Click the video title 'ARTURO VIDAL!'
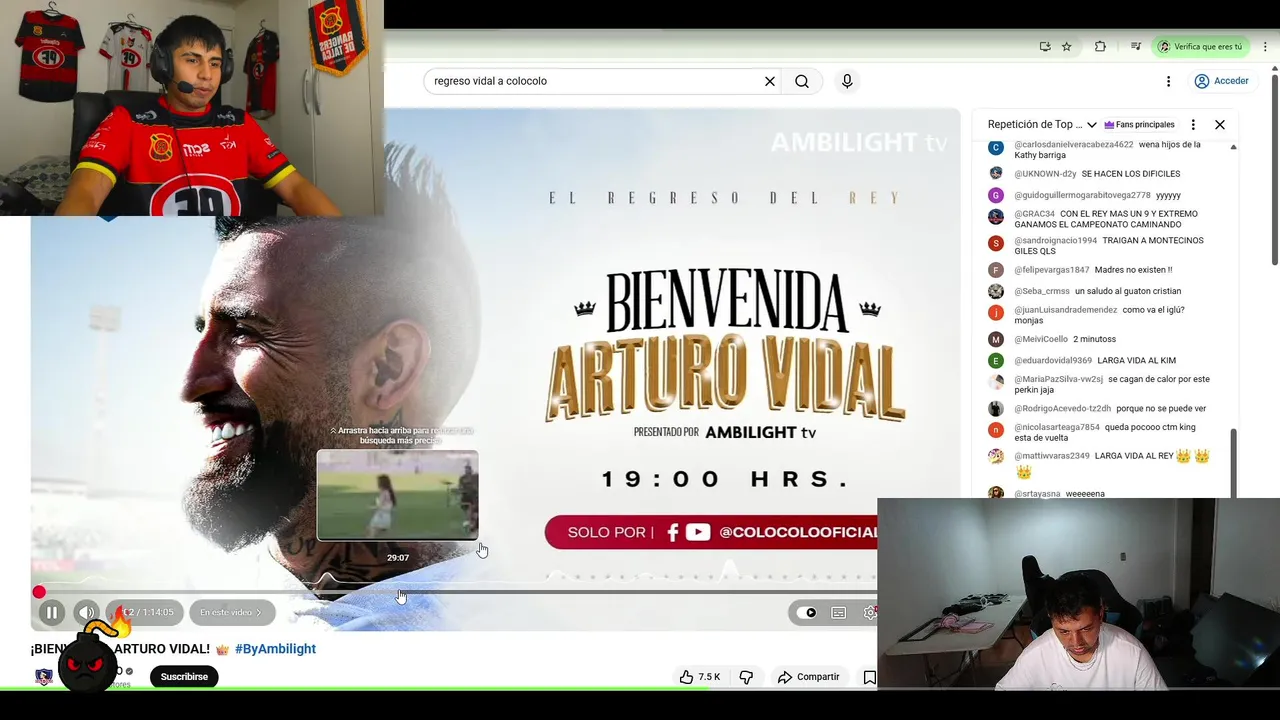The height and width of the screenshot is (720, 1280). [x=162, y=649]
